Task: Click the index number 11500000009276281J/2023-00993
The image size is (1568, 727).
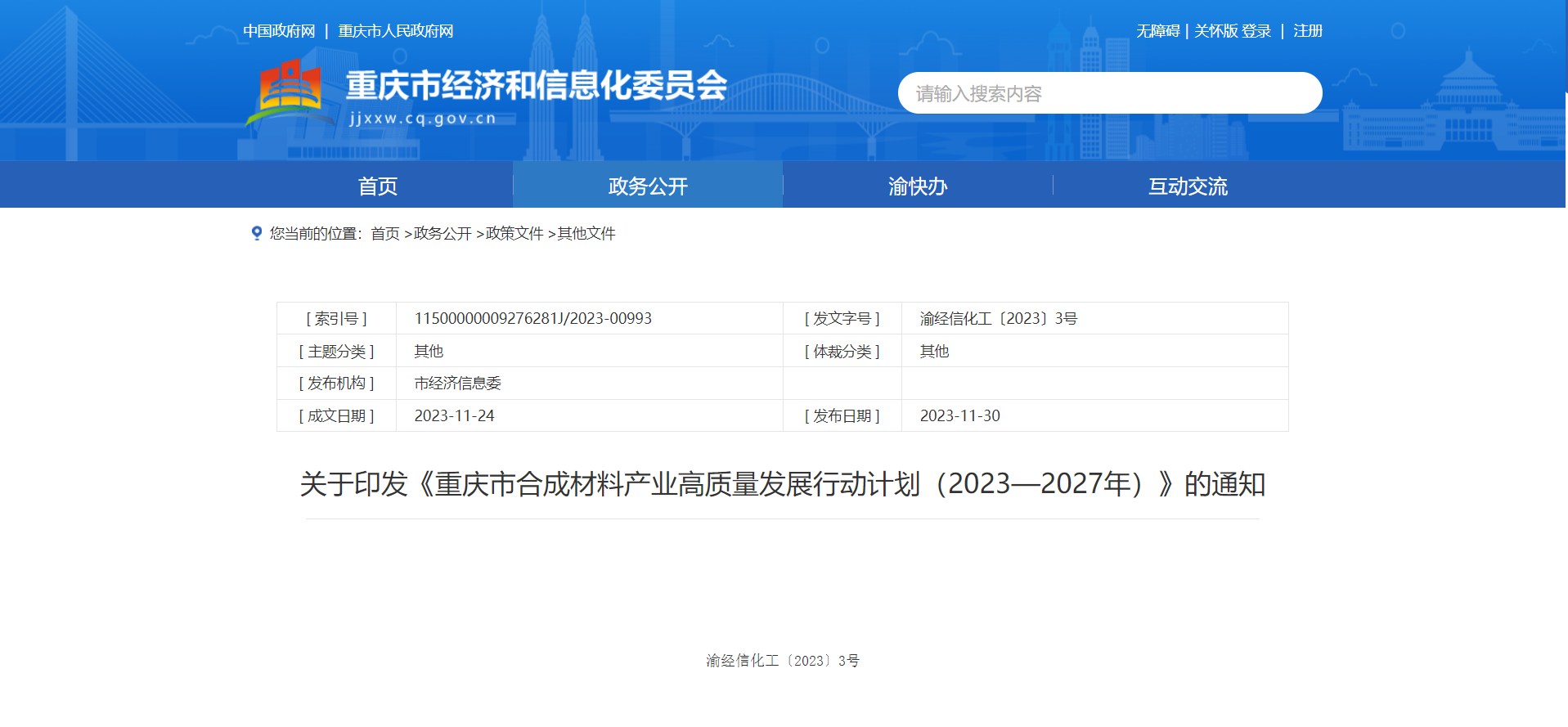Action: click(x=533, y=319)
